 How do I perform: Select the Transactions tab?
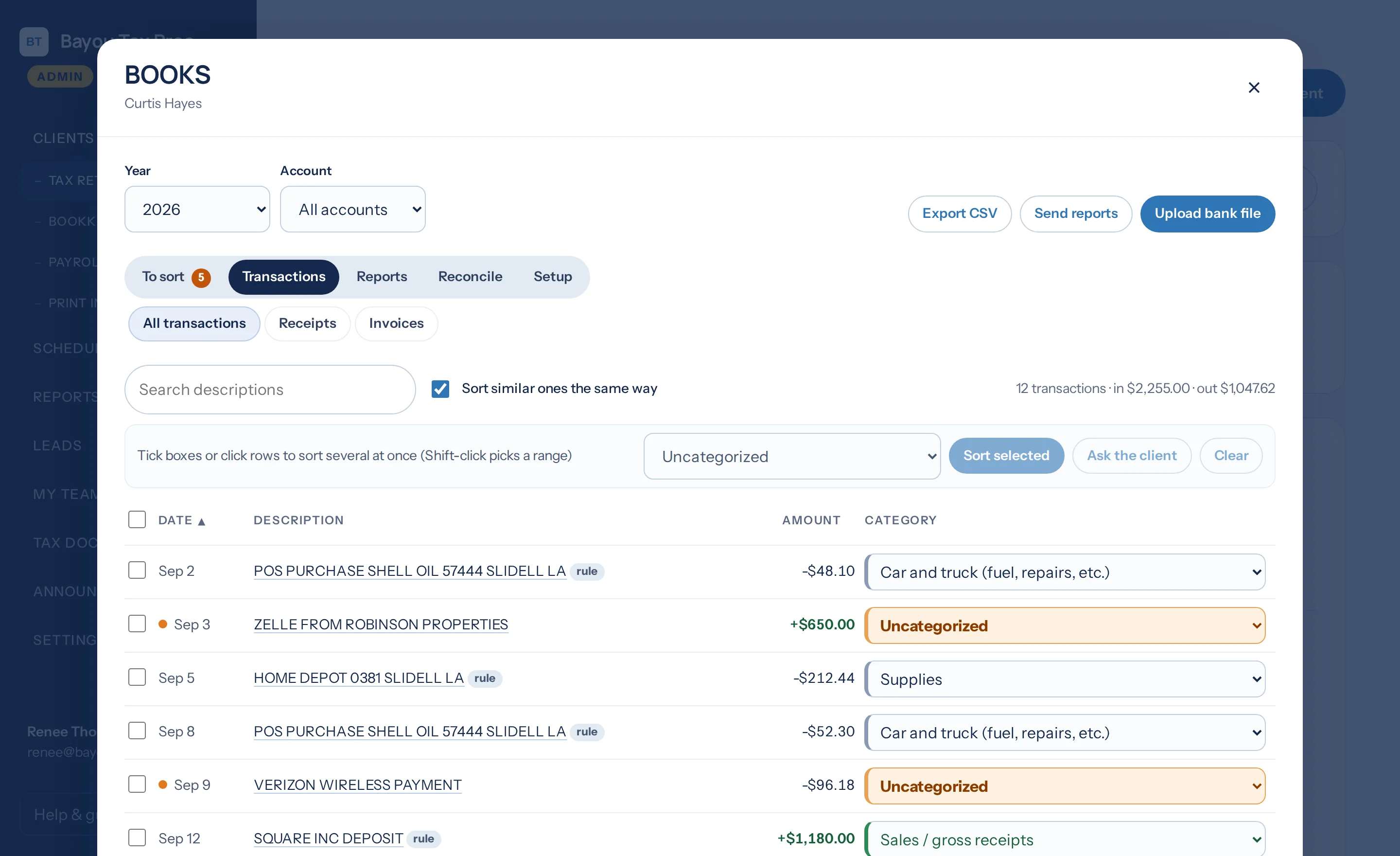pos(283,277)
